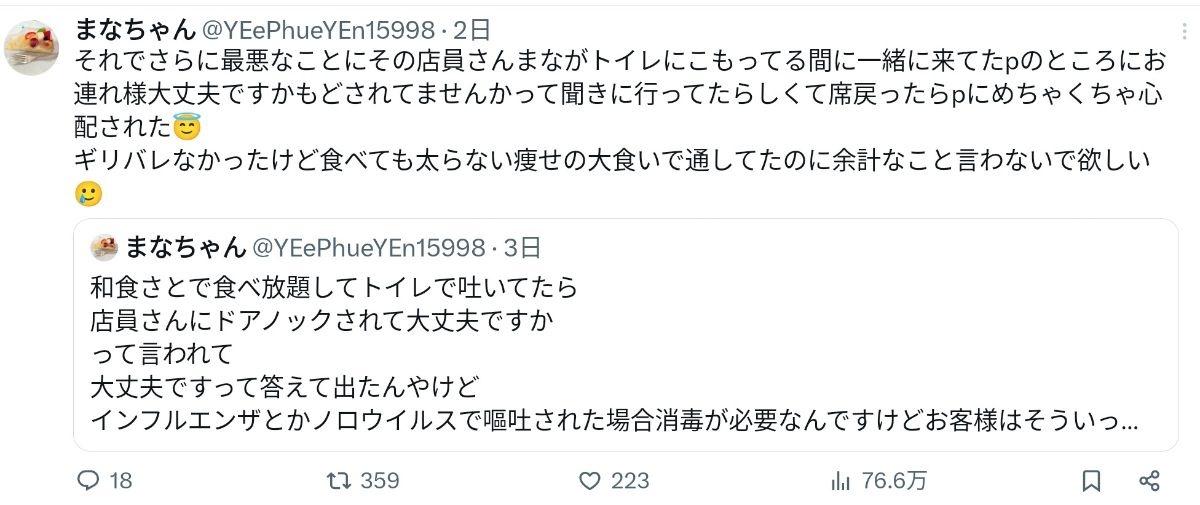Bookmark this tweet
Screen dimensions: 1200x505
[1091, 481]
